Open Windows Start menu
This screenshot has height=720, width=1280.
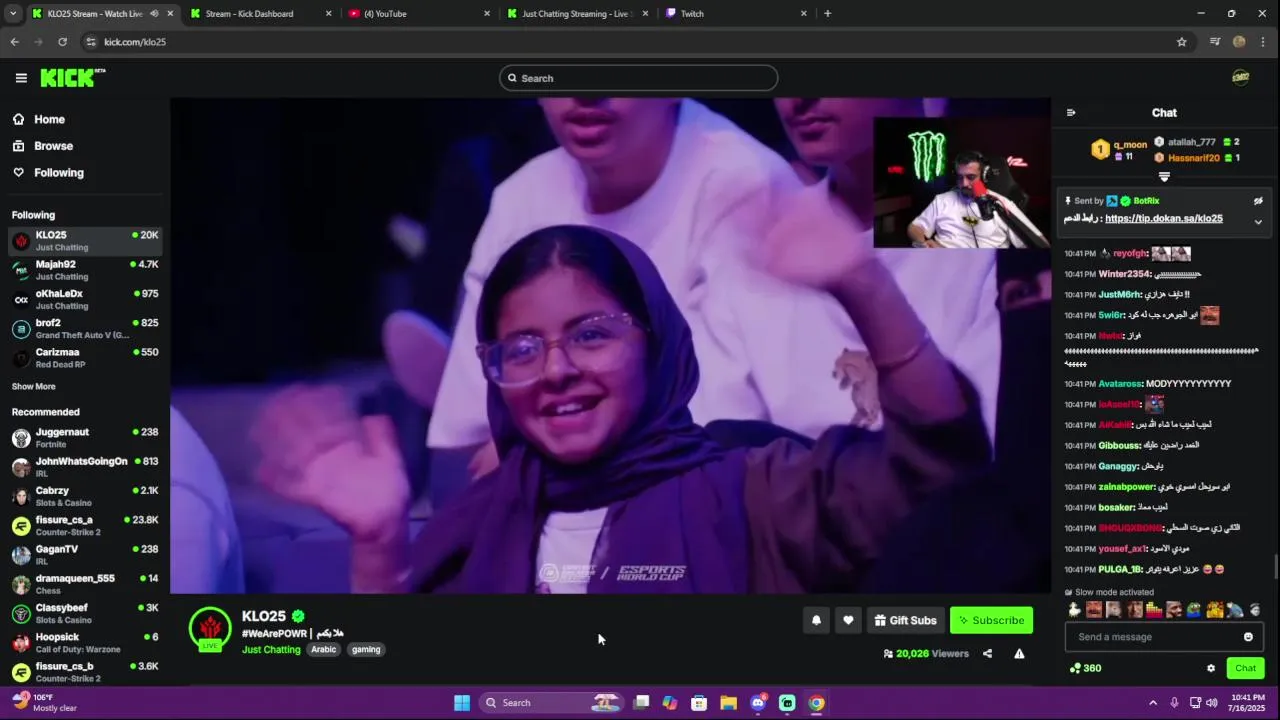[x=462, y=703]
